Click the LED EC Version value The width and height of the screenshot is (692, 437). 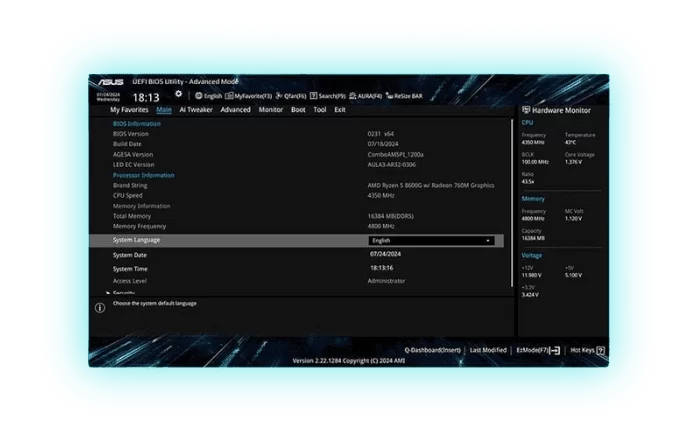391,165
